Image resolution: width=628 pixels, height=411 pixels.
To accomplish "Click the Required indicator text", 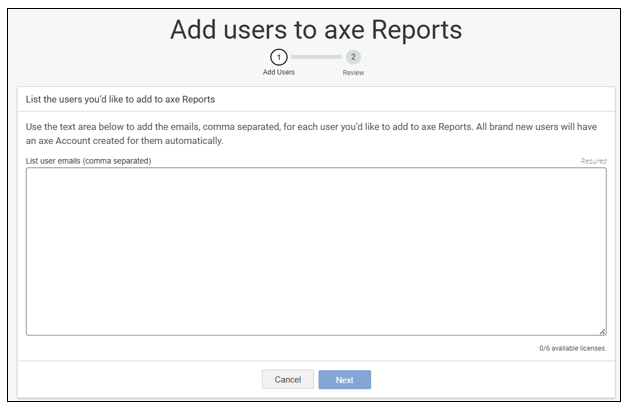I will tap(593, 161).
